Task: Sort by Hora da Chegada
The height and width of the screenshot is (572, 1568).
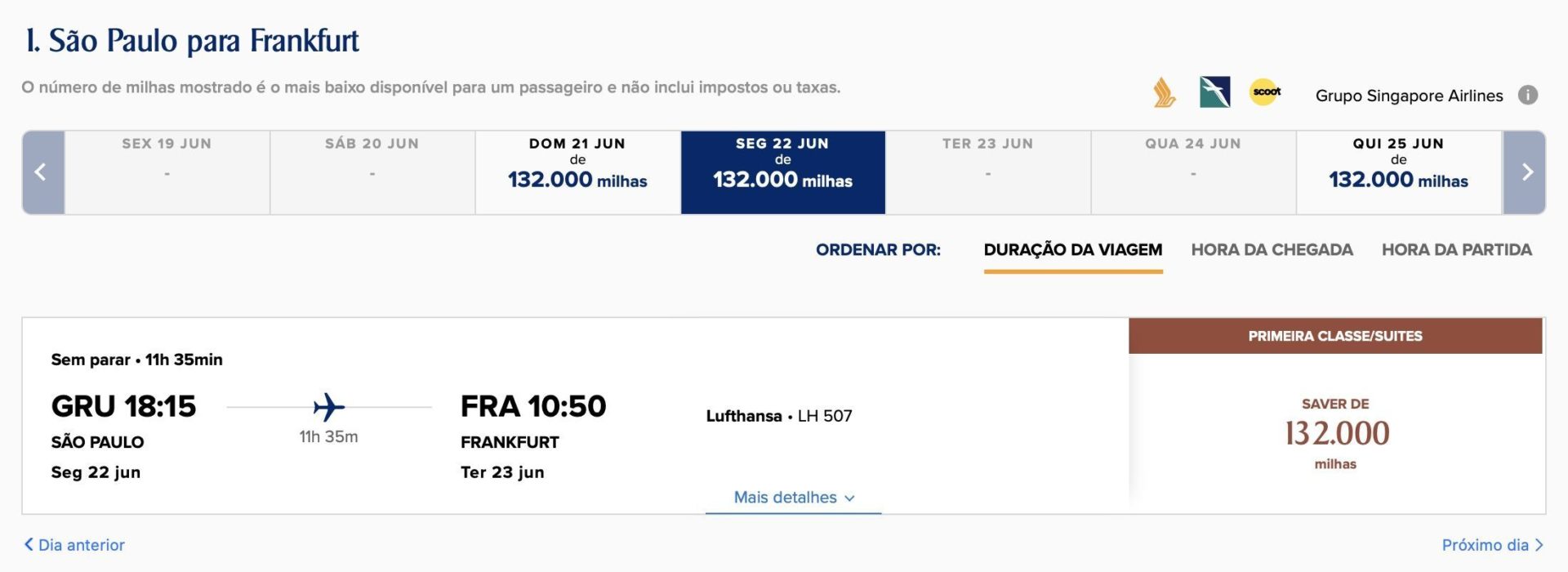Action: pyautogui.click(x=1272, y=250)
